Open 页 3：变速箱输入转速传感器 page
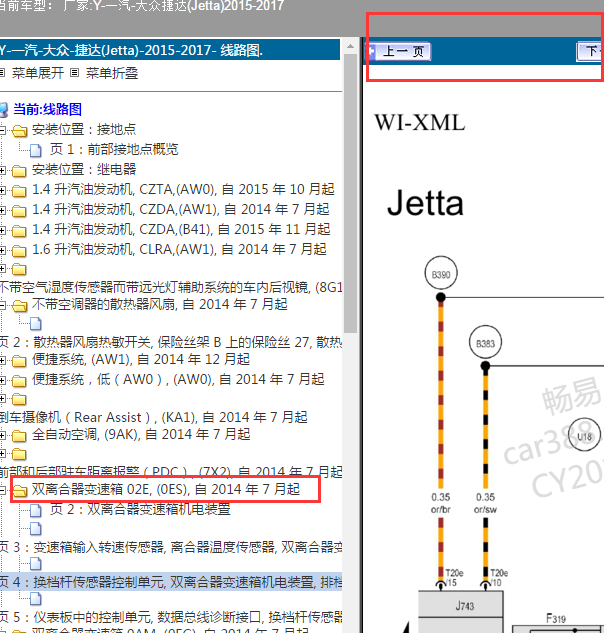The width and height of the screenshot is (604, 633). [171, 547]
